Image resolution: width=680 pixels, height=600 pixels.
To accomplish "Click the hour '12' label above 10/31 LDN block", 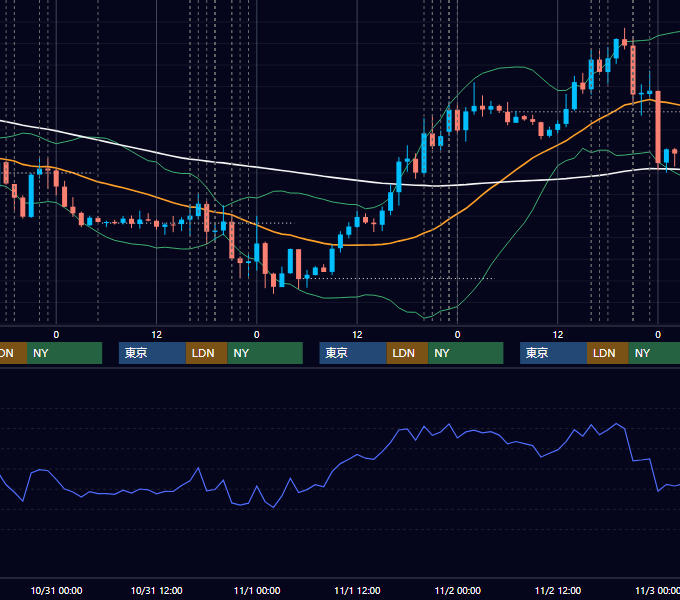I will (157, 335).
